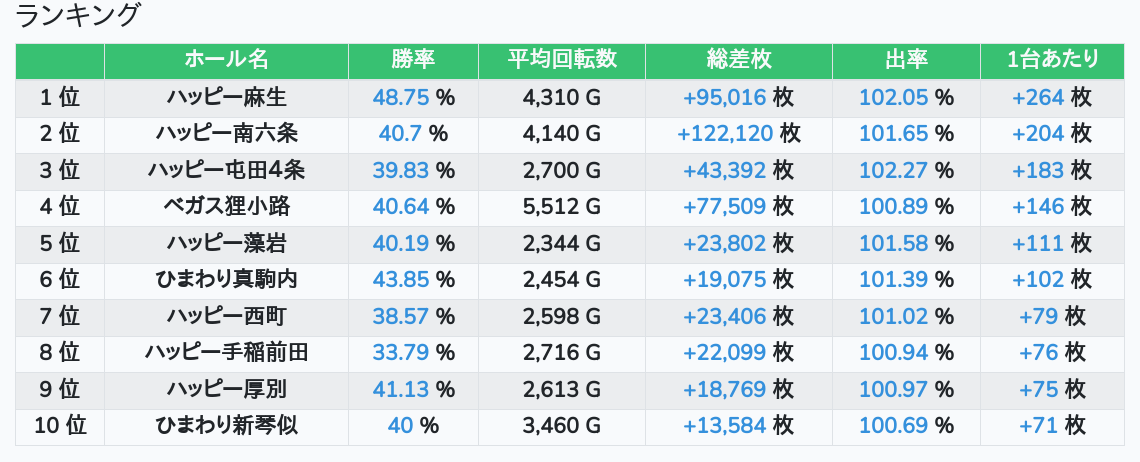Click ハッピー厚別 hall name

[x=226, y=389]
